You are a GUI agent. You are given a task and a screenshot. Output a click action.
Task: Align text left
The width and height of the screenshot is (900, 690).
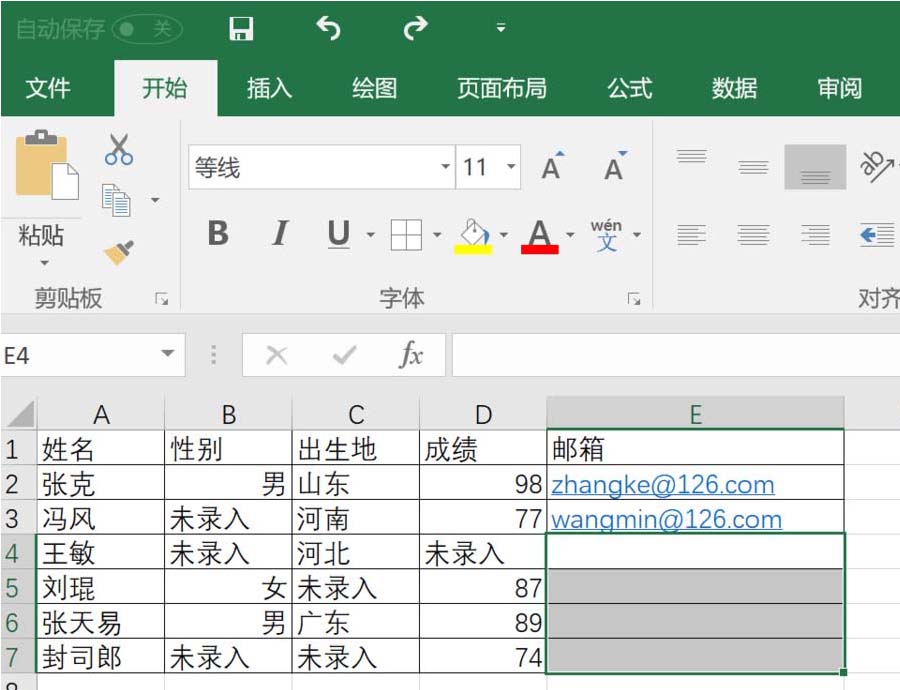point(691,235)
